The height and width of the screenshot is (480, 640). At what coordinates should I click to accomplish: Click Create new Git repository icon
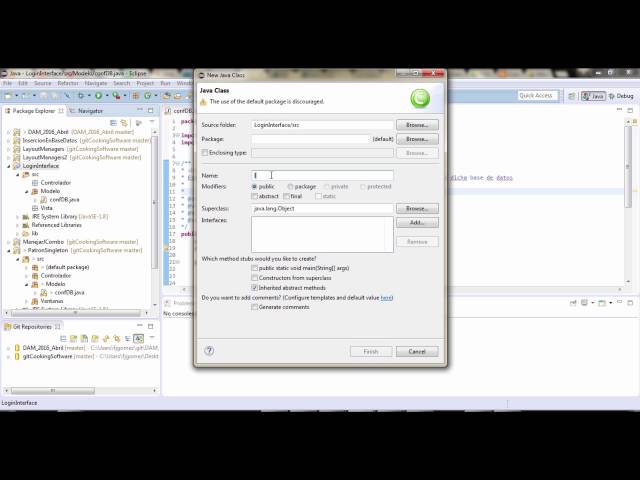point(95,338)
